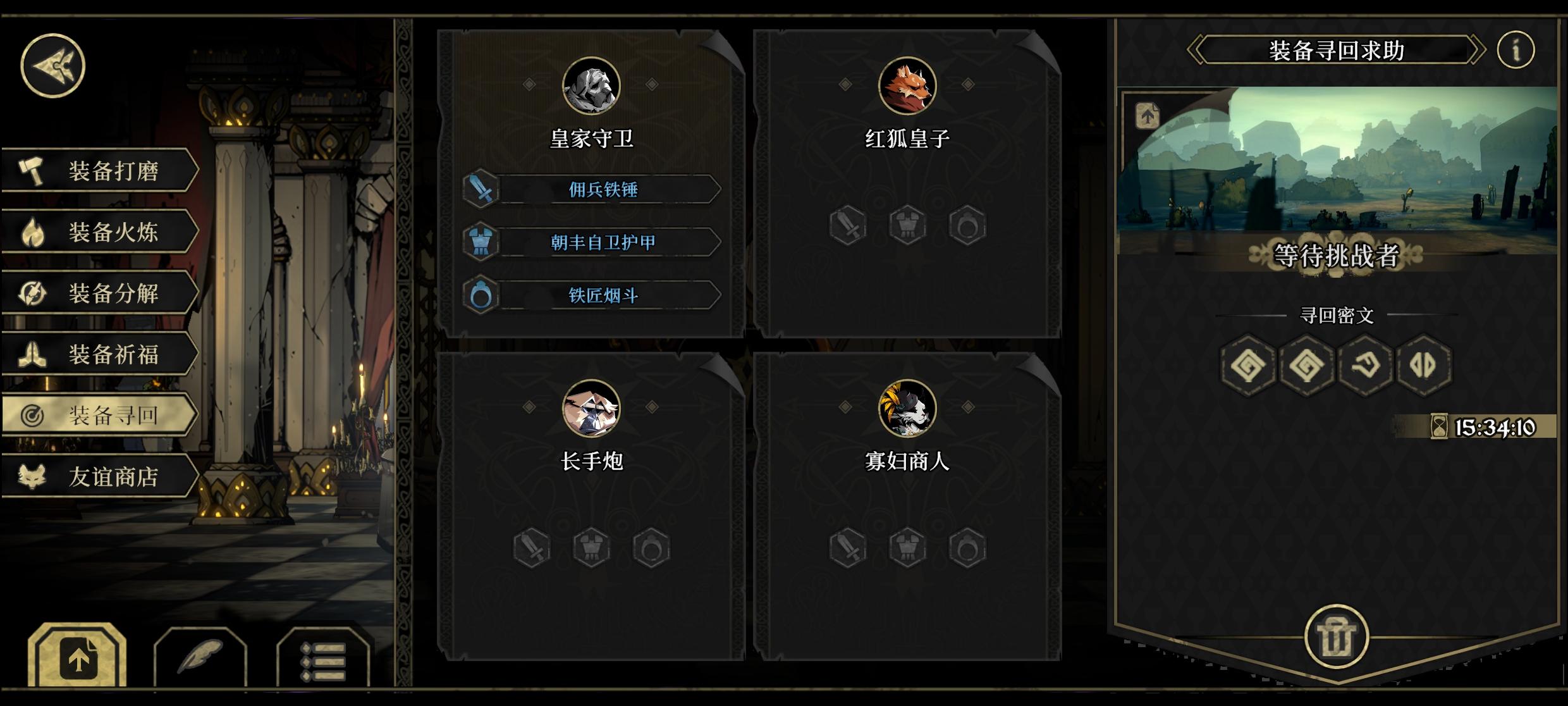The width and height of the screenshot is (1568, 706).
Task: Click the upload arrow icon at bottom left
Action: (x=77, y=655)
